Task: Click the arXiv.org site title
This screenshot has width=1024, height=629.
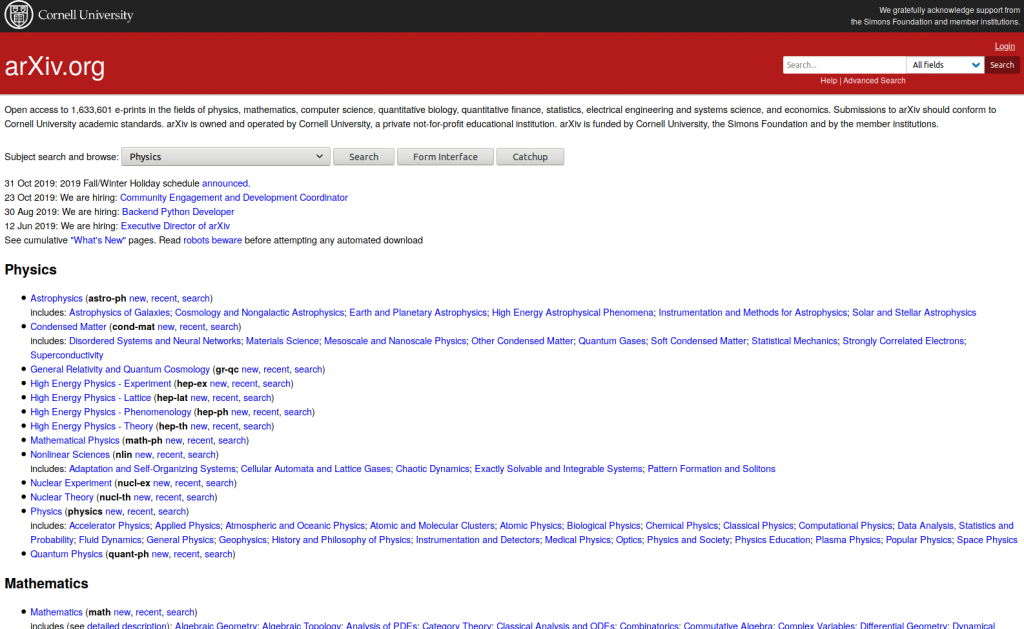Action: (x=55, y=67)
